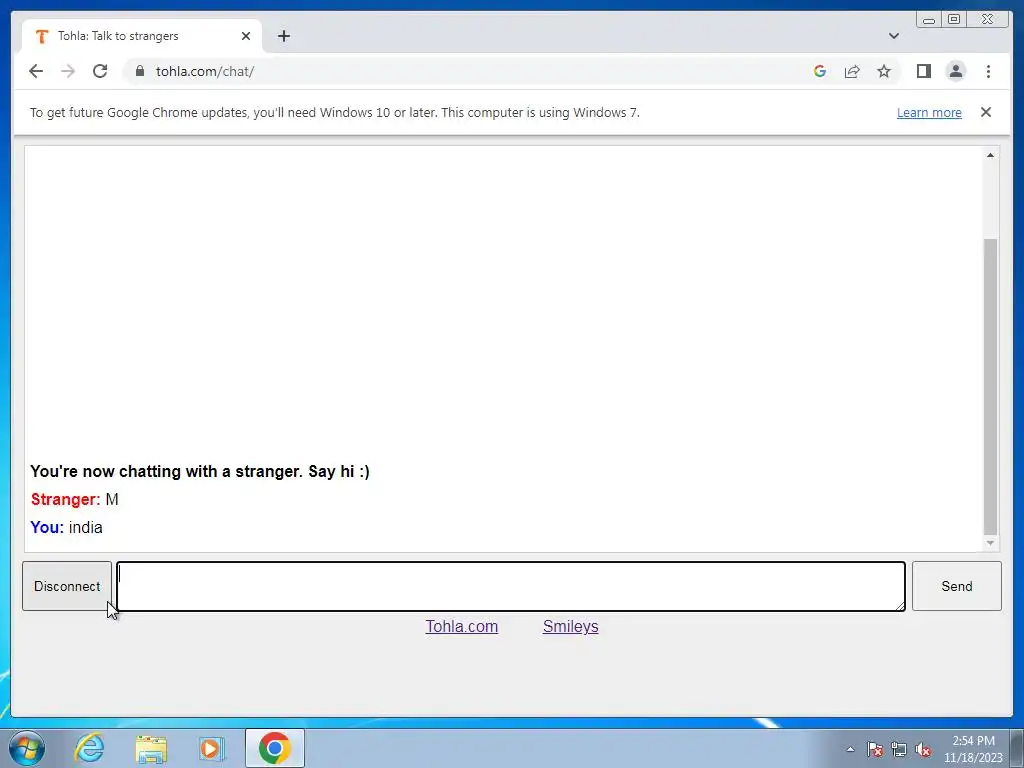1024x768 pixels.
Task: Toggle the Chrome side panel
Action: pos(923,71)
